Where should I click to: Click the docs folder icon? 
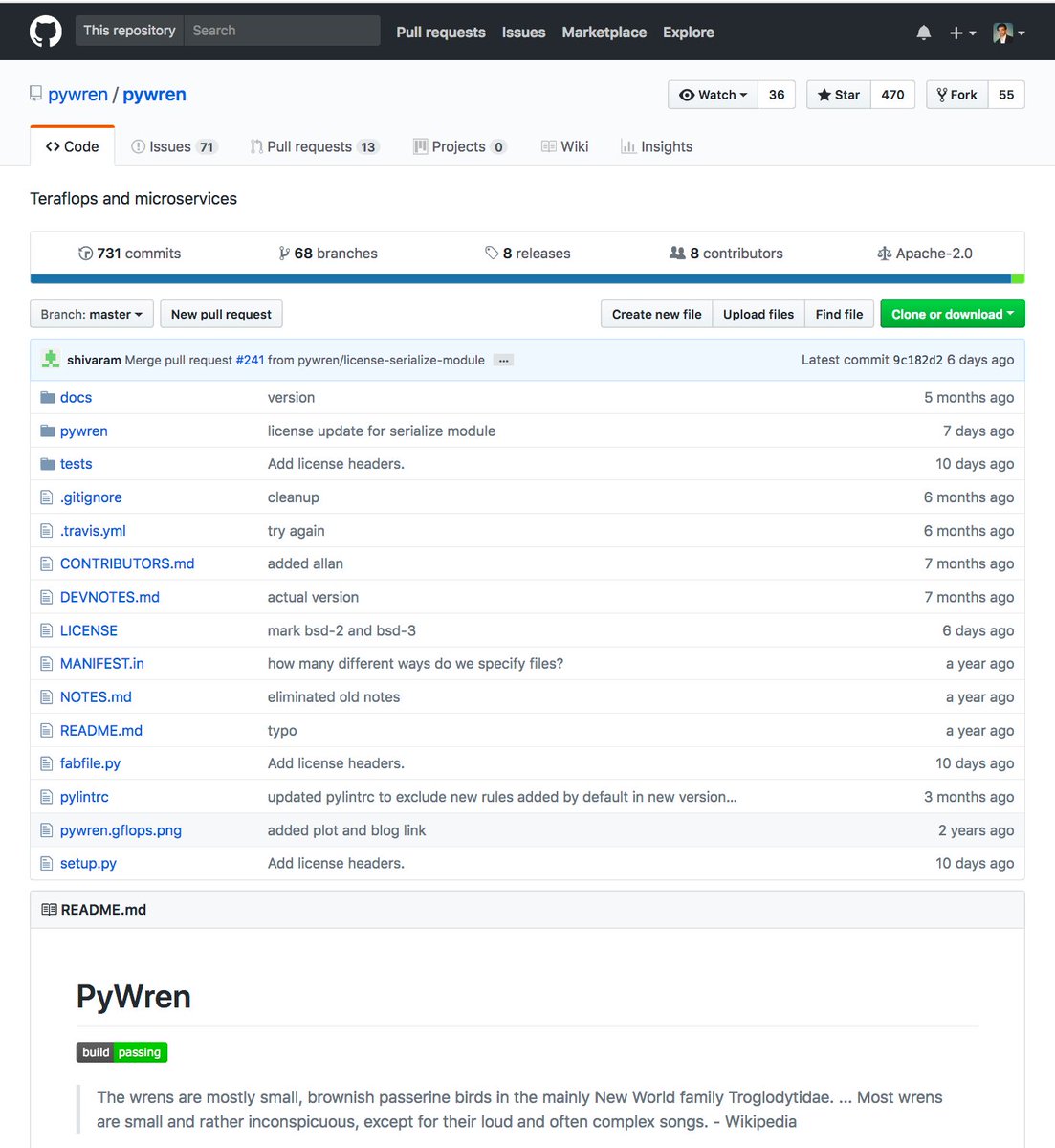(48, 397)
